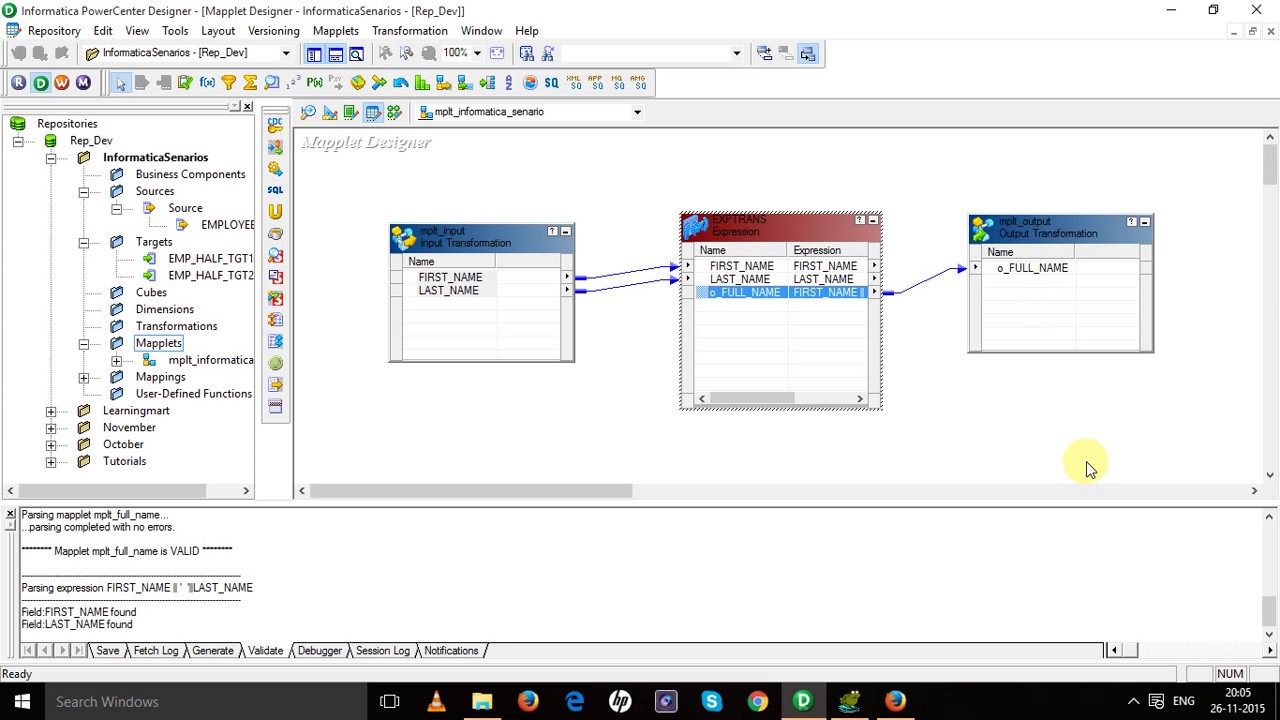Open the folder selector InformaticaSenarios dropdown
Viewport: 1280px width, 720px height.
coord(285,53)
